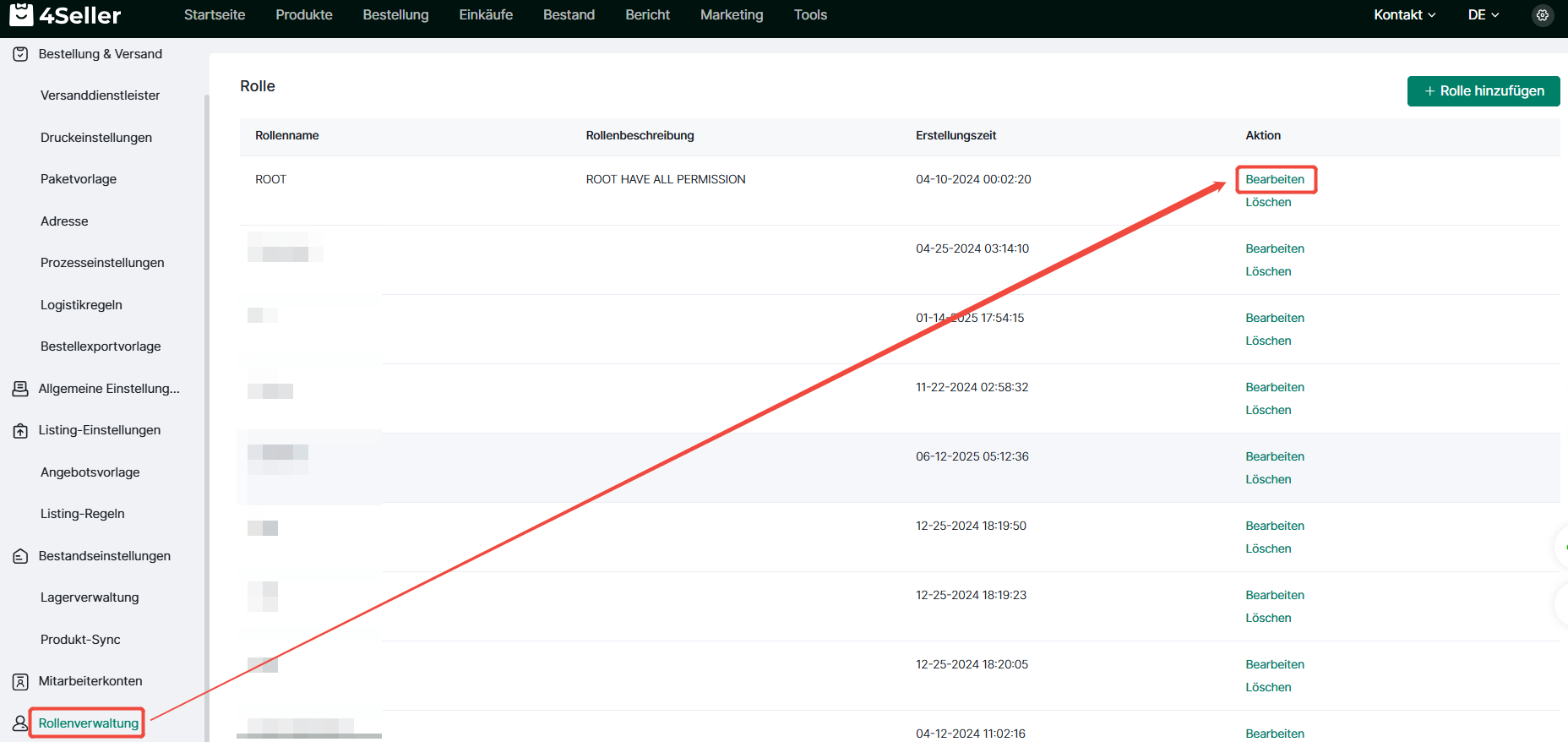Open the settings gear icon in top bar
Viewport: 1568px width, 742px height.
click(1543, 15)
